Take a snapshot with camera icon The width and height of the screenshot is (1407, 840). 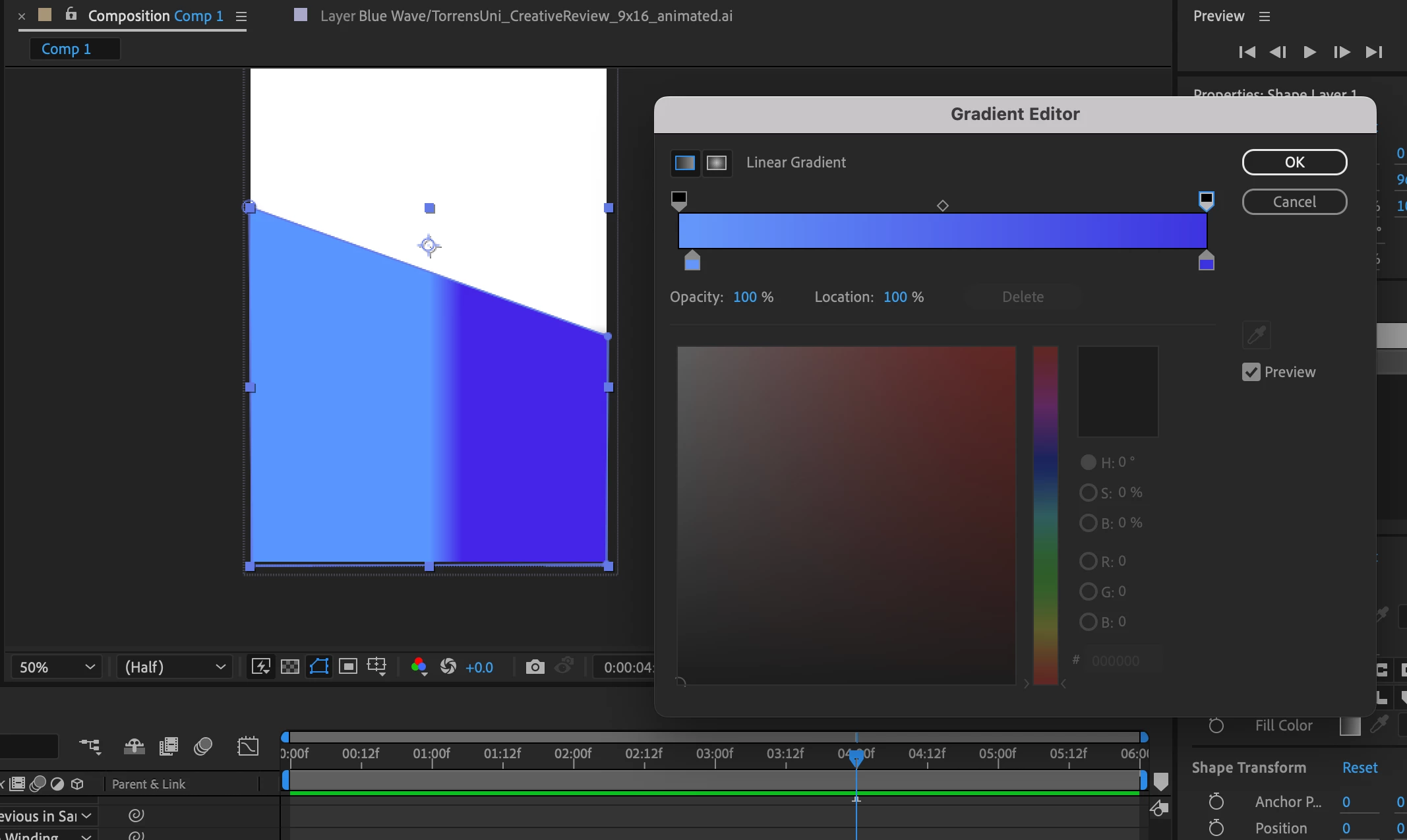(535, 667)
